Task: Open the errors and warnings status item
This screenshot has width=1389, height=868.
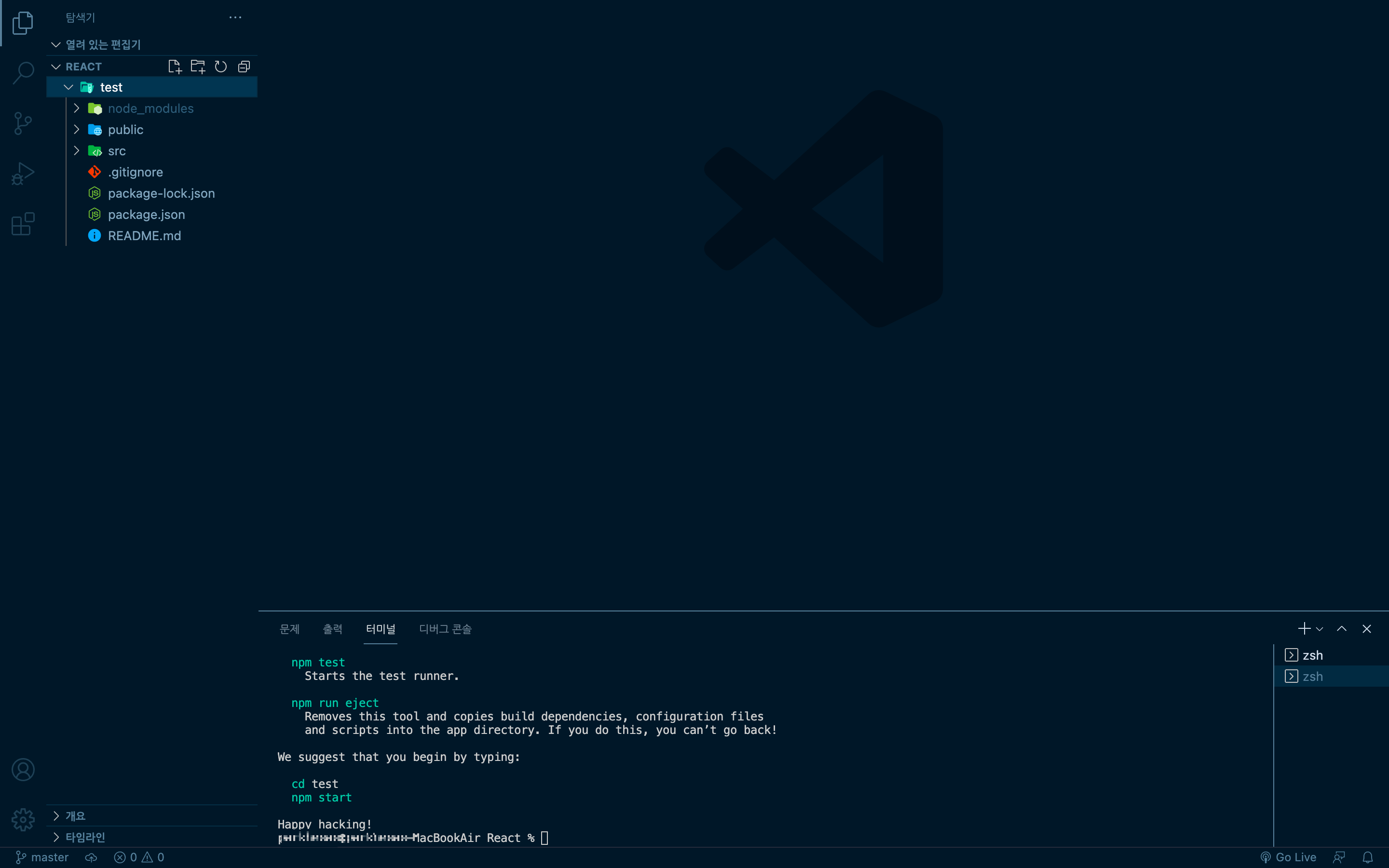Action: tap(139, 857)
